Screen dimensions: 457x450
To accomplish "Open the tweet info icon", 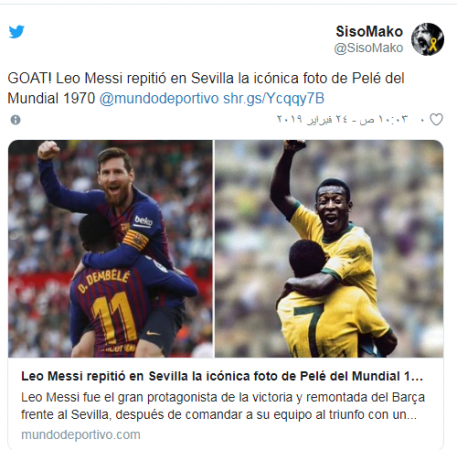I will pos(15,120).
